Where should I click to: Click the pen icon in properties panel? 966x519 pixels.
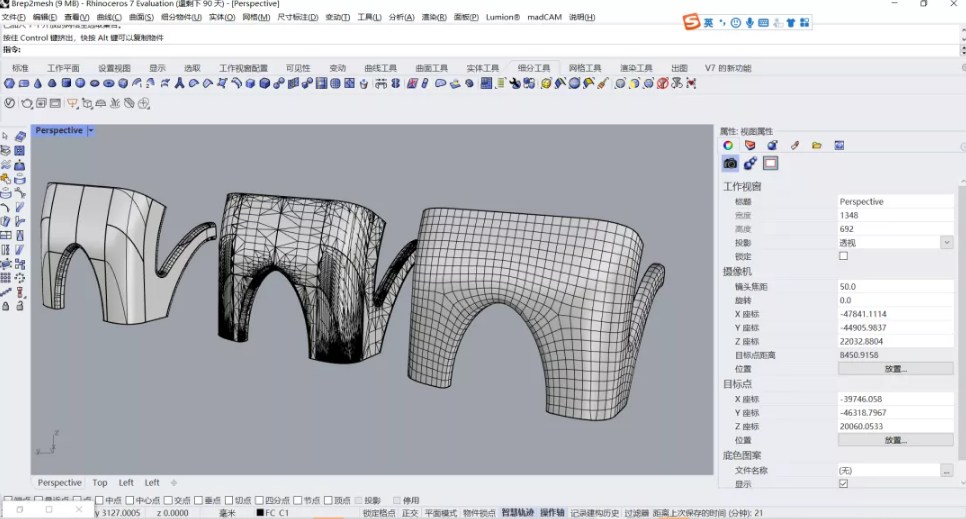click(x=795, y=145)
